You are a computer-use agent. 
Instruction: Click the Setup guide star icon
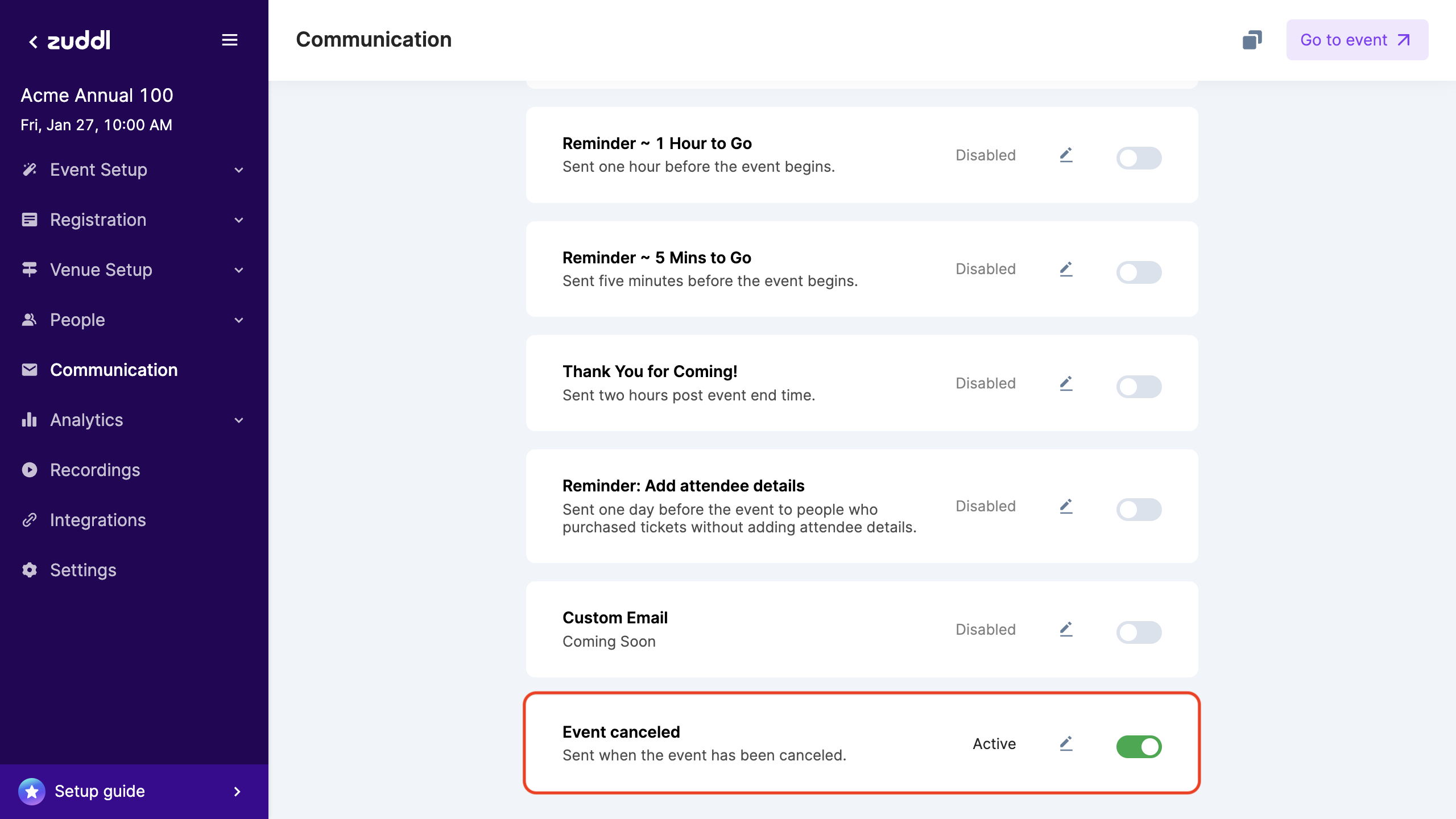click(32, 791)
